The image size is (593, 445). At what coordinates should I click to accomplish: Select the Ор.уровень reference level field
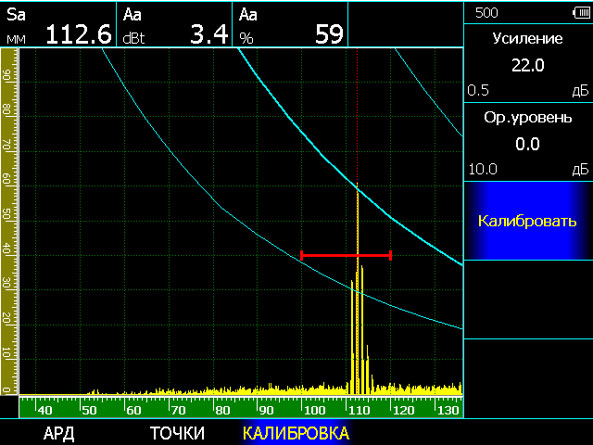click(x=528, y=143)
